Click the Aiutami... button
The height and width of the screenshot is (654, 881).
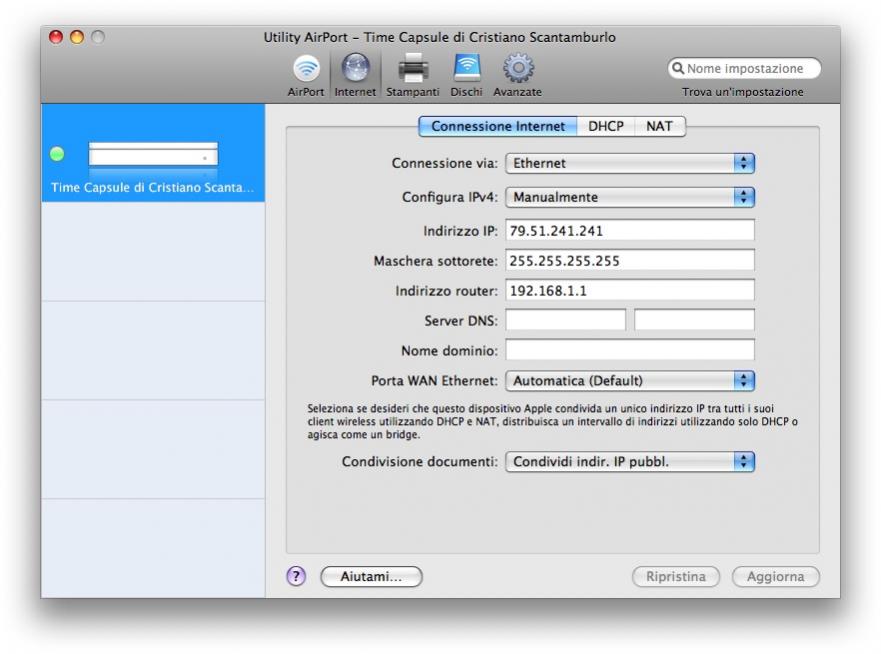(x=371, y=576)
